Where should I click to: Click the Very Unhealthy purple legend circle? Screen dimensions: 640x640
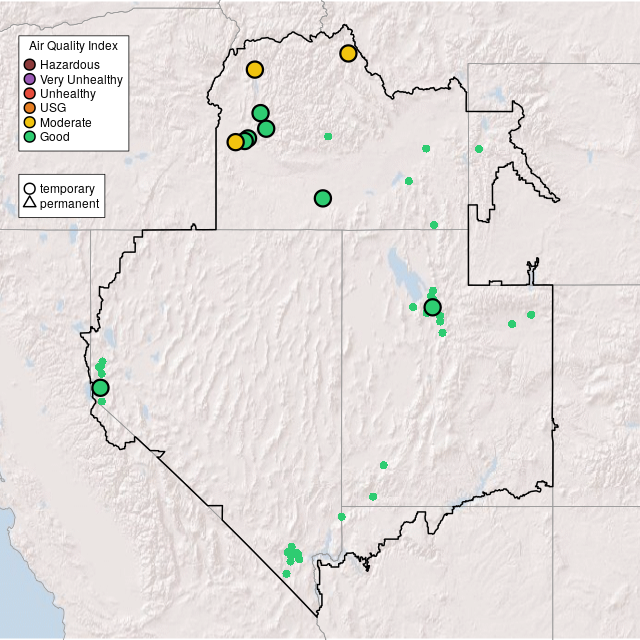[x=30, y=79]
